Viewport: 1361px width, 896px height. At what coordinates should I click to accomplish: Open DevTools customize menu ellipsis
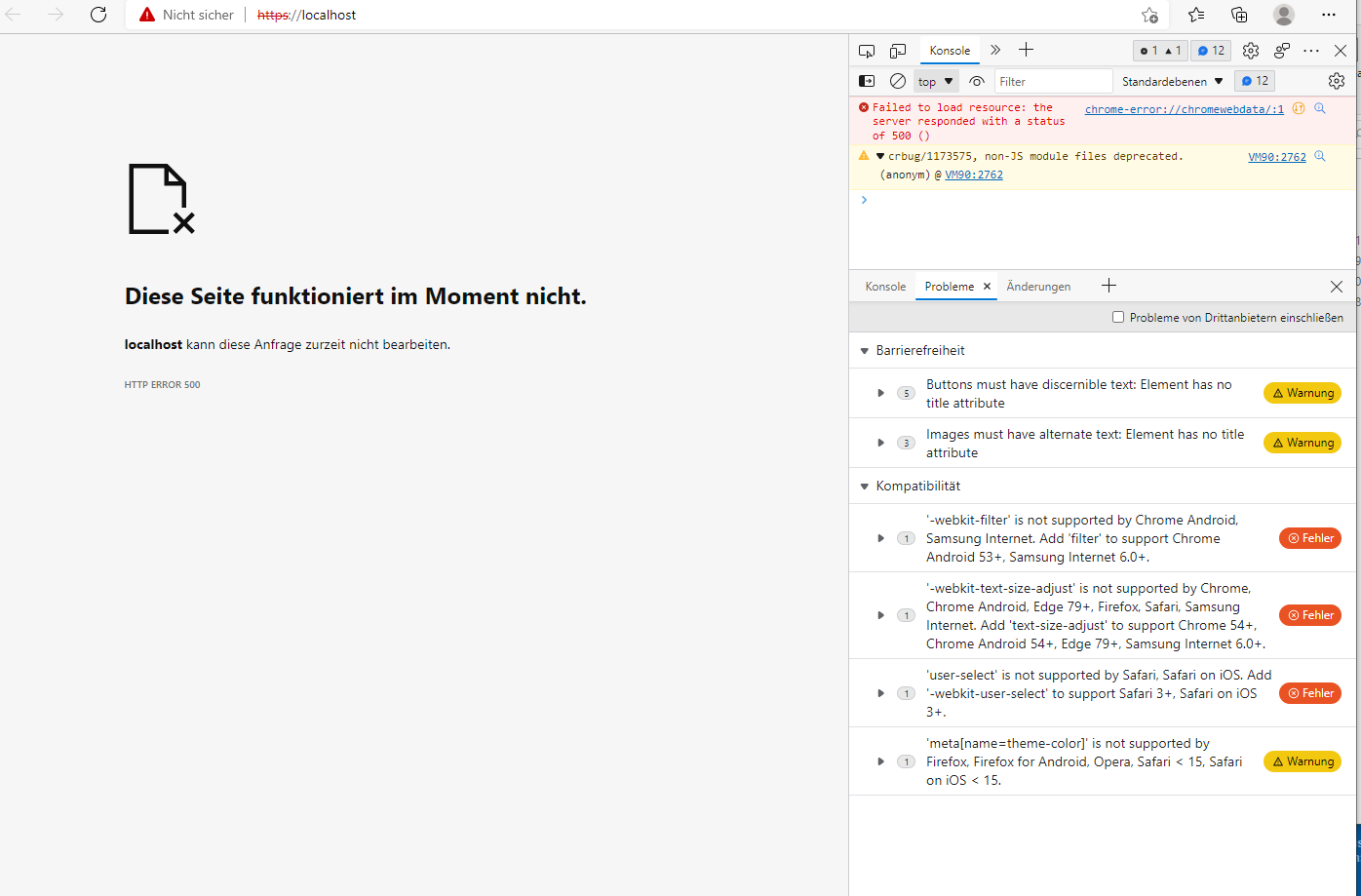1311,51
